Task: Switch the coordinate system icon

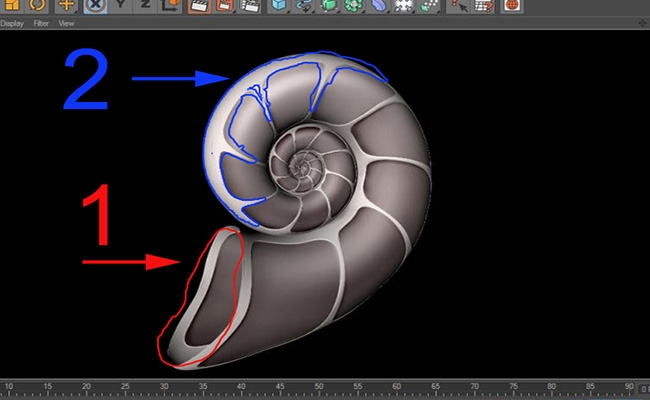Action: point(170,6)
